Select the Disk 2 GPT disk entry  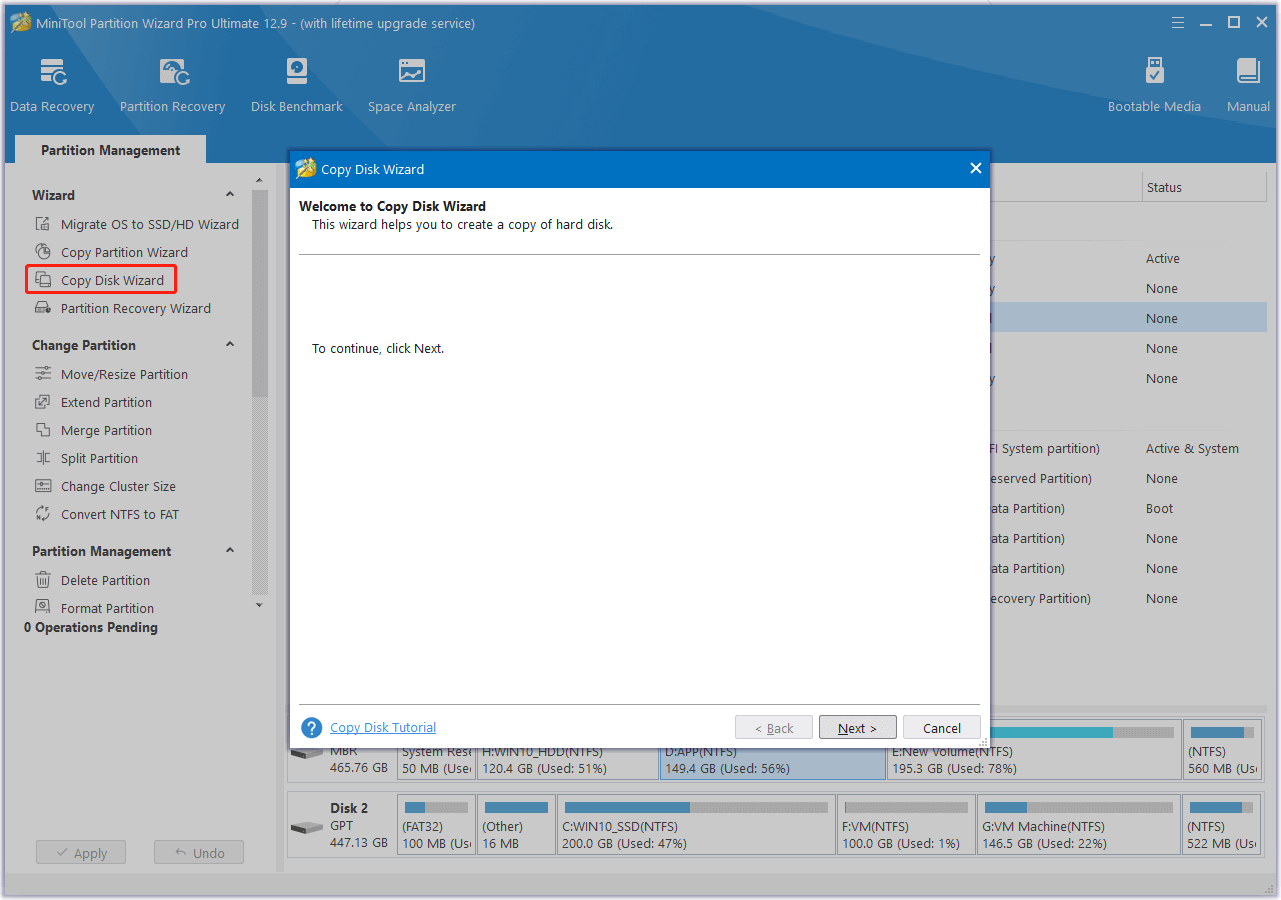341,824
